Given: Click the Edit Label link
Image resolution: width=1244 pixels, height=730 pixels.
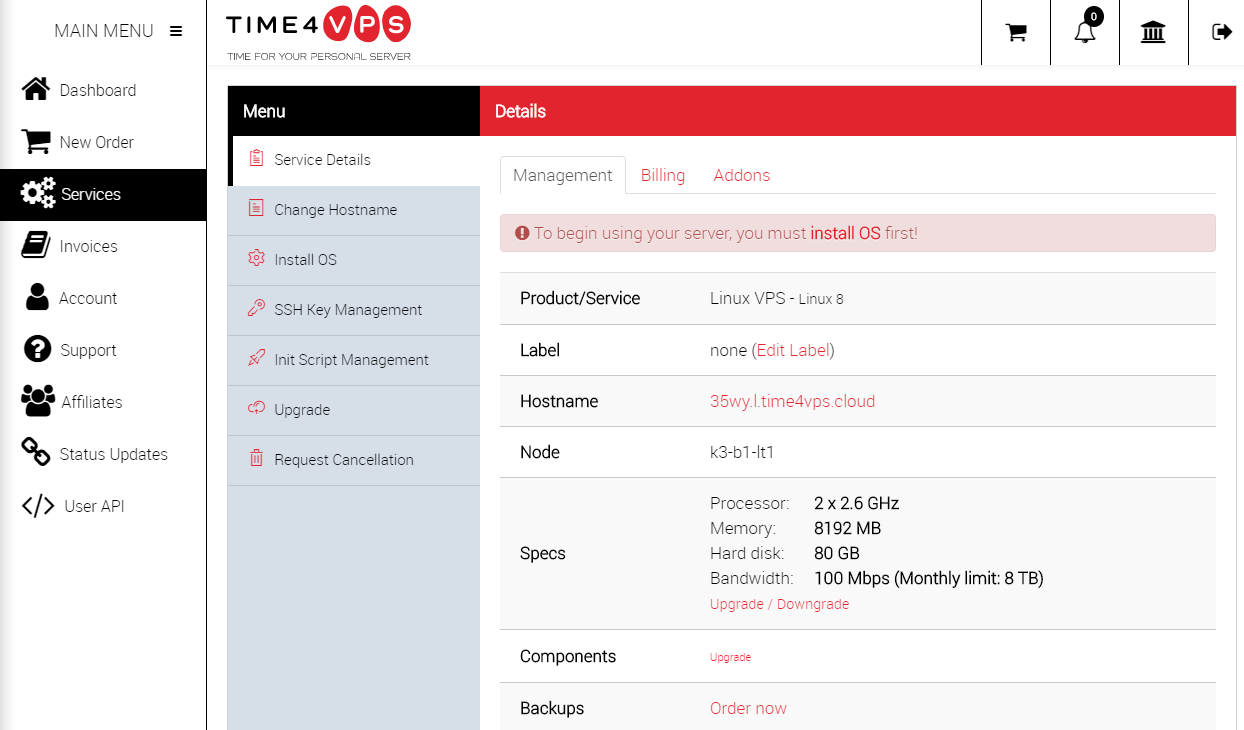Looking at the screenshot, I should [792, 350].
